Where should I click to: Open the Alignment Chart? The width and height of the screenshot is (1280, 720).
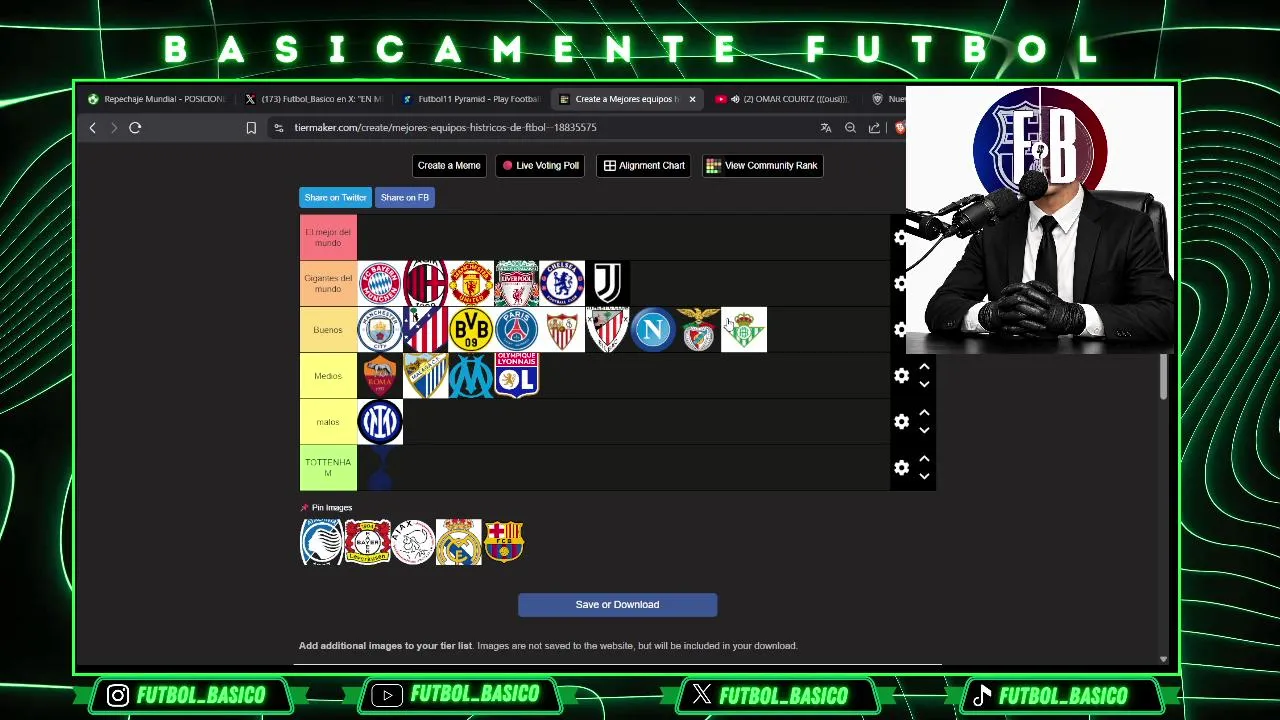644,166
